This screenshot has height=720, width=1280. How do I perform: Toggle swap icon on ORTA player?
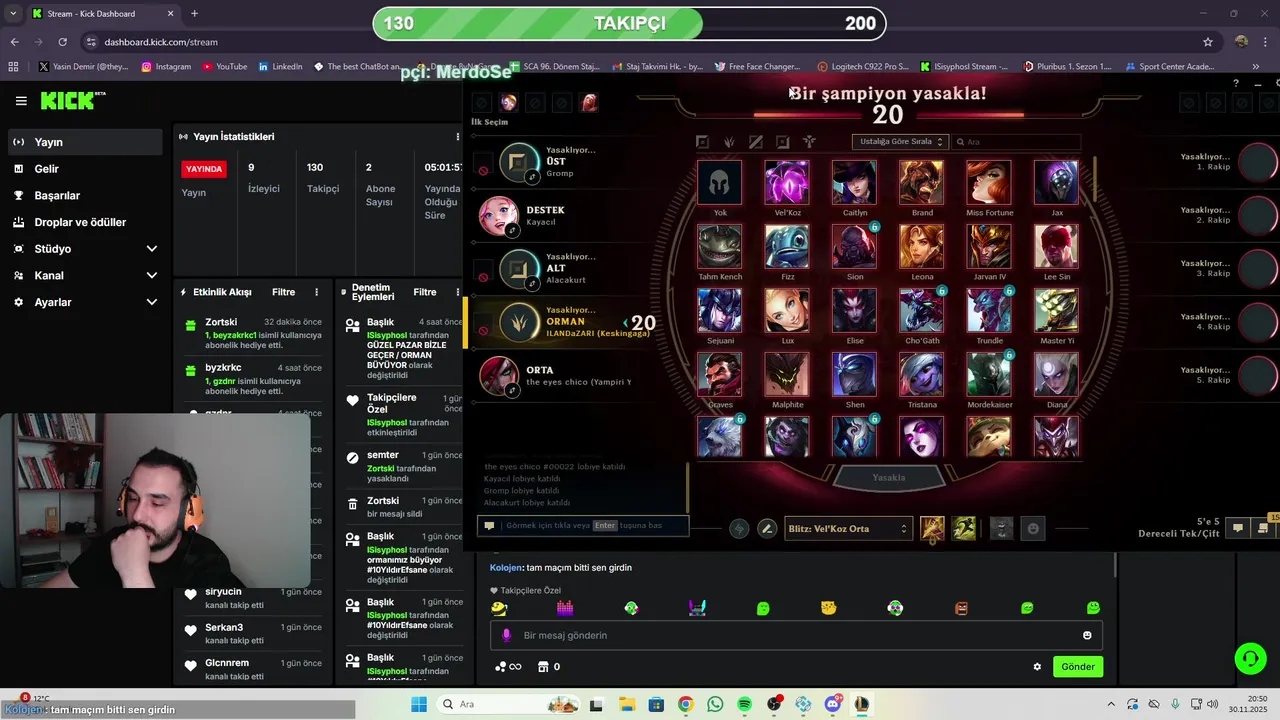(512, 390)
